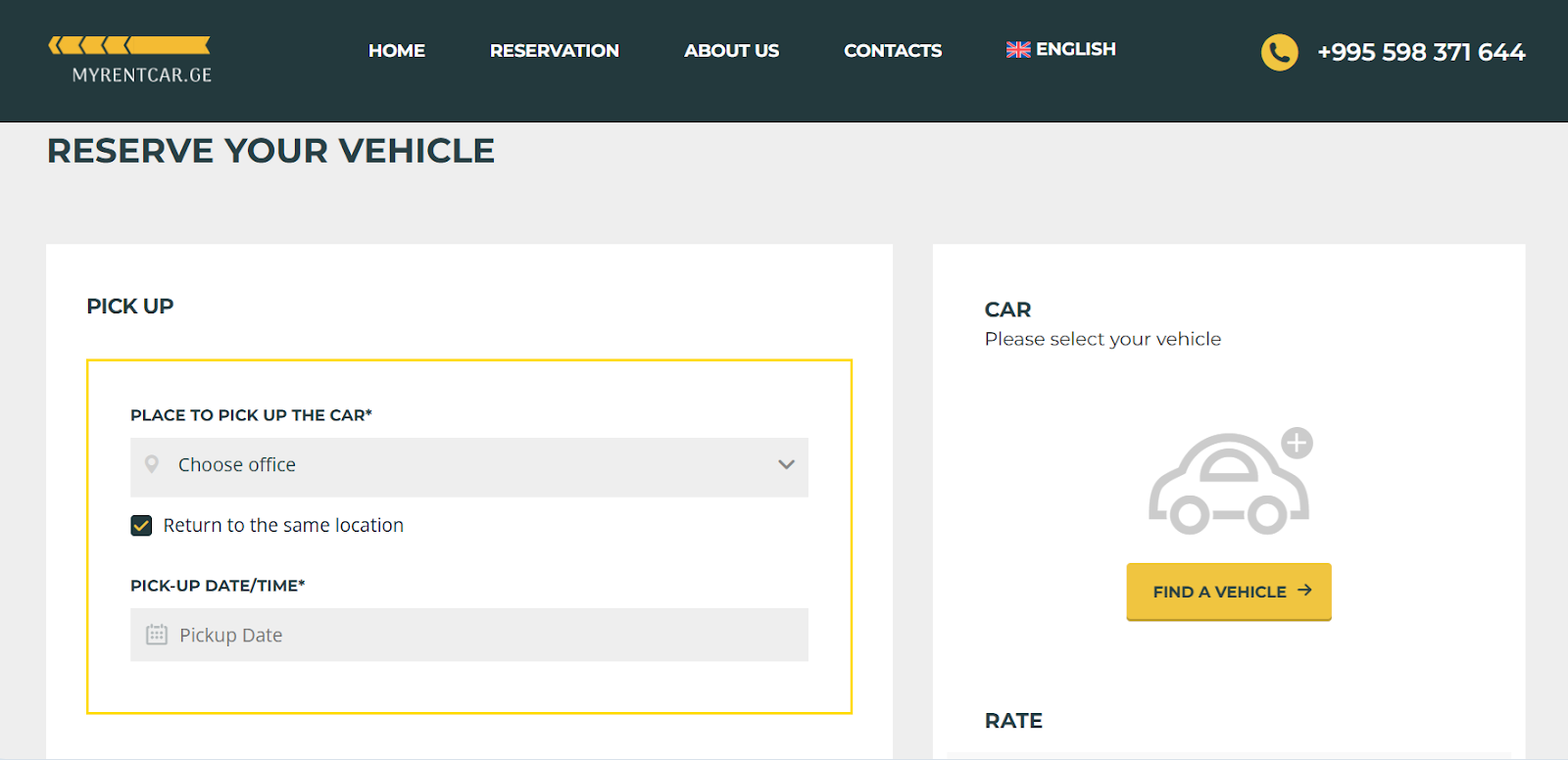Go to the Home menu item

tap(396, 51)
